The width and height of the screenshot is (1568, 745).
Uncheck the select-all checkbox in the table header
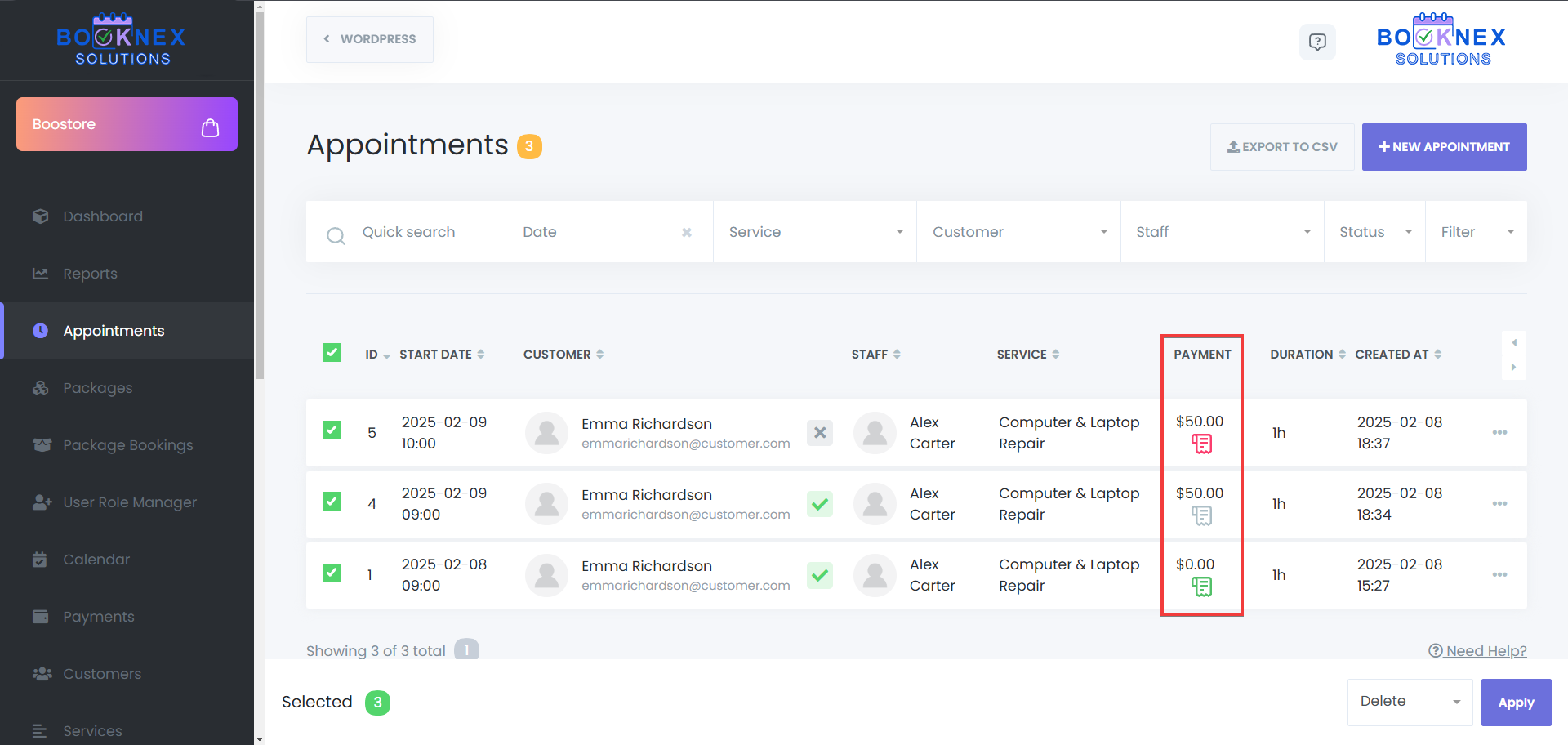[x=332, y=352]
